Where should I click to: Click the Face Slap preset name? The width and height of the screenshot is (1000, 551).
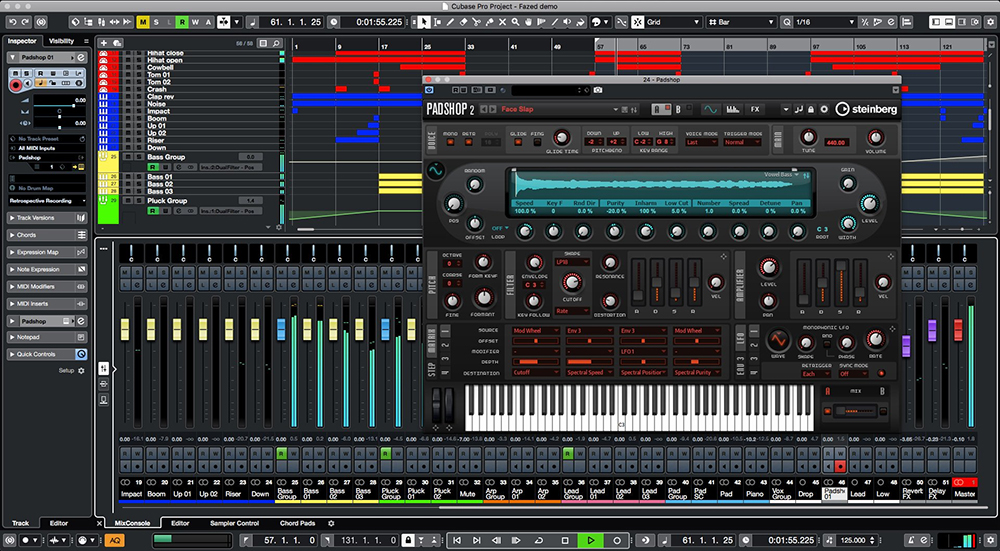(x=520, y=109)
